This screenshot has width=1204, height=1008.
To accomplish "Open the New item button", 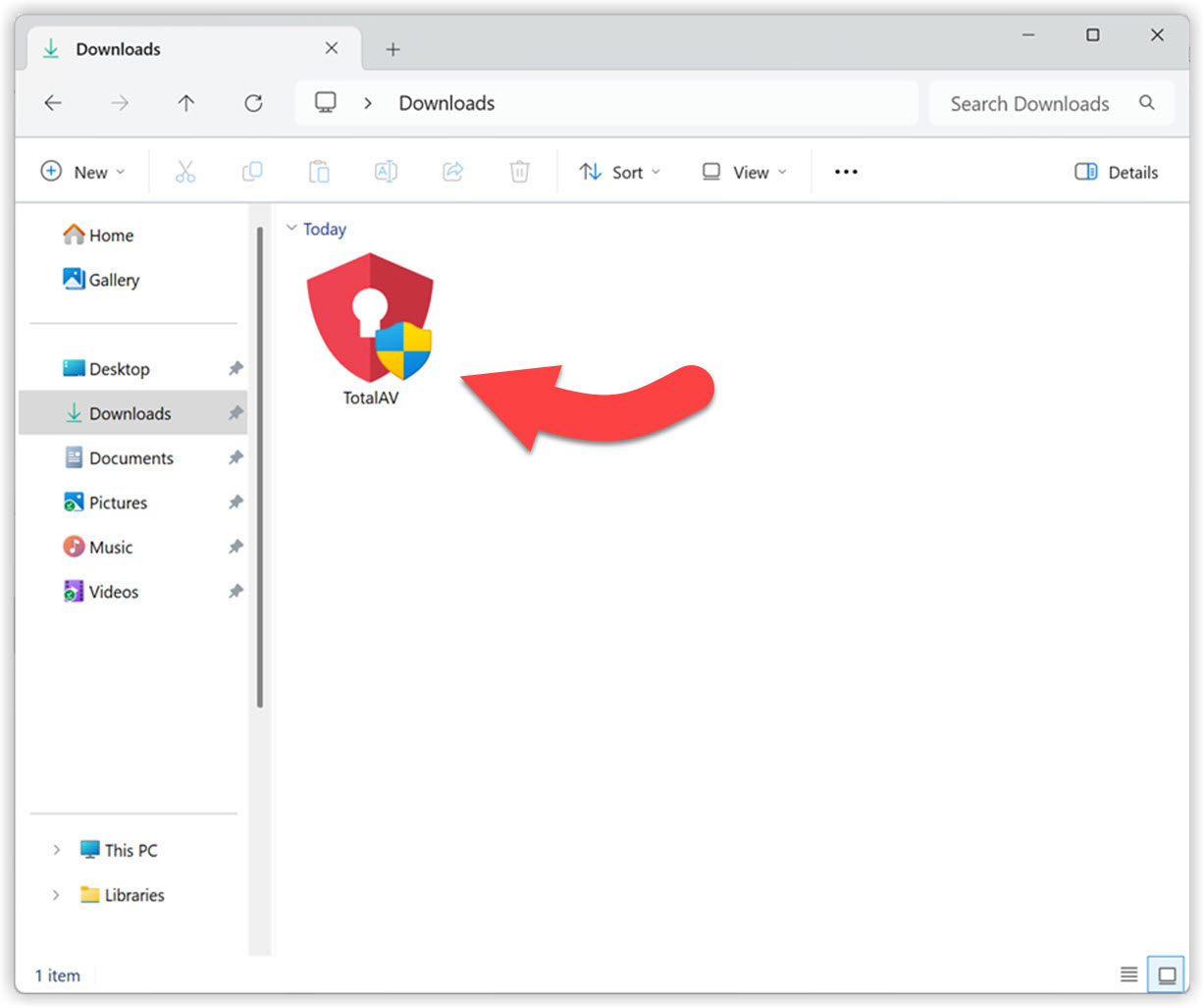I will pos(83,173).
